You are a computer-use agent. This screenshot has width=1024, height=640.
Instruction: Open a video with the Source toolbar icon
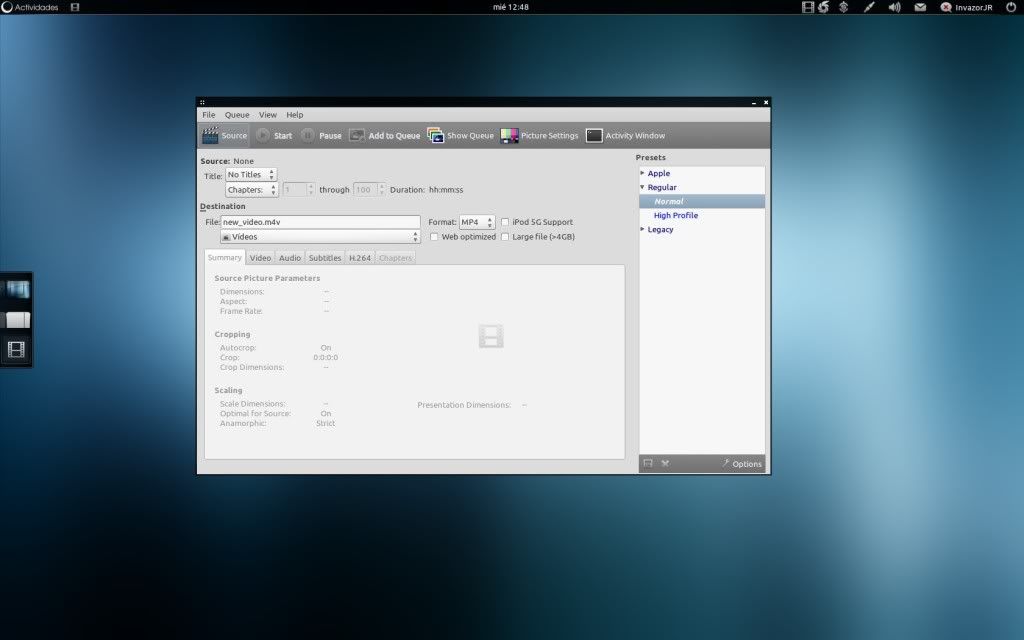(x=222, y=135)
